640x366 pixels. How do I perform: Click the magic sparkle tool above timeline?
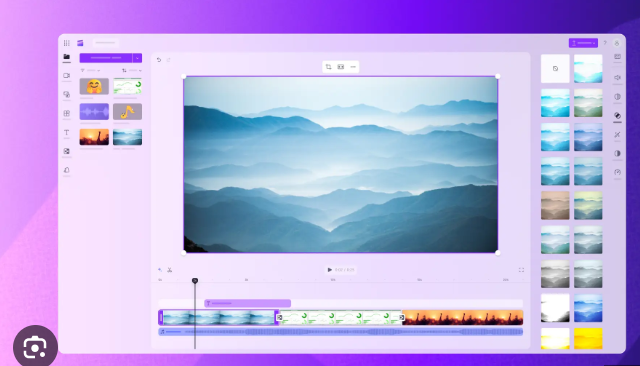(160, 270)
